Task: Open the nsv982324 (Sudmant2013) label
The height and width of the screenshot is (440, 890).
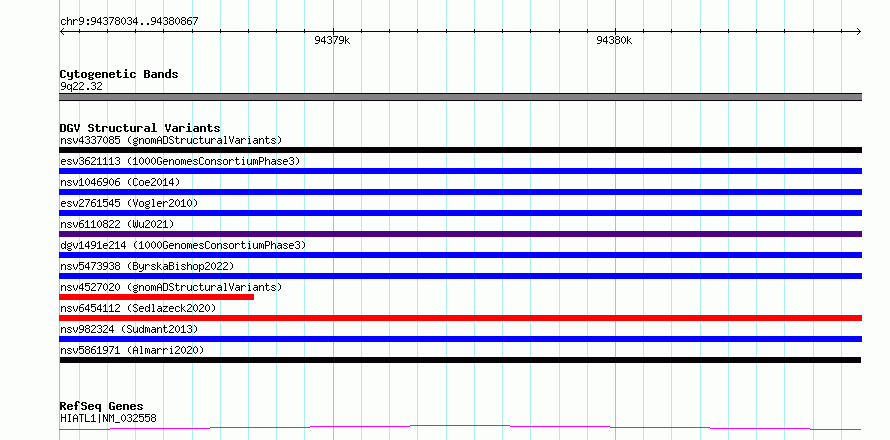Action: (x=129, y=329)
